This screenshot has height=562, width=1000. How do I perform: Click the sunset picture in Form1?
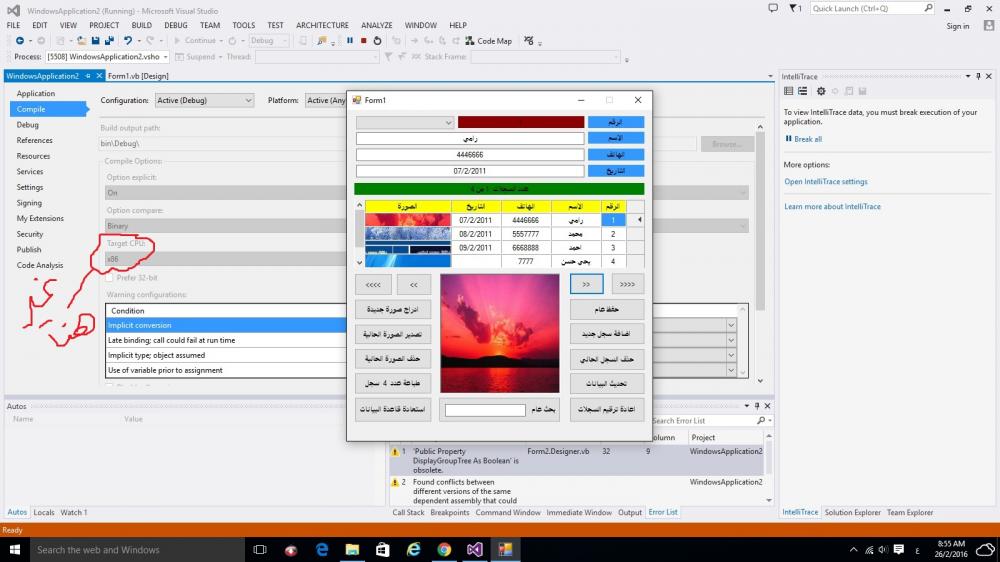(x=499, y=334)
